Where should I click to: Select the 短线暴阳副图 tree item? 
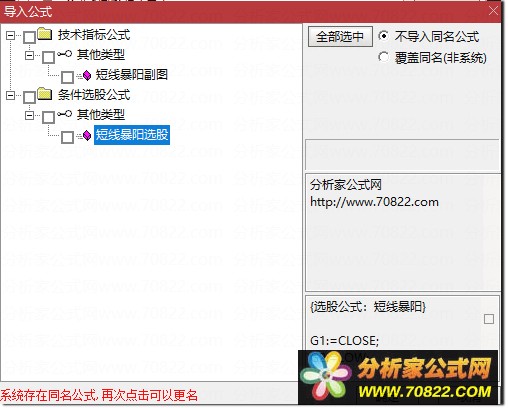click(x=132, y=75)
